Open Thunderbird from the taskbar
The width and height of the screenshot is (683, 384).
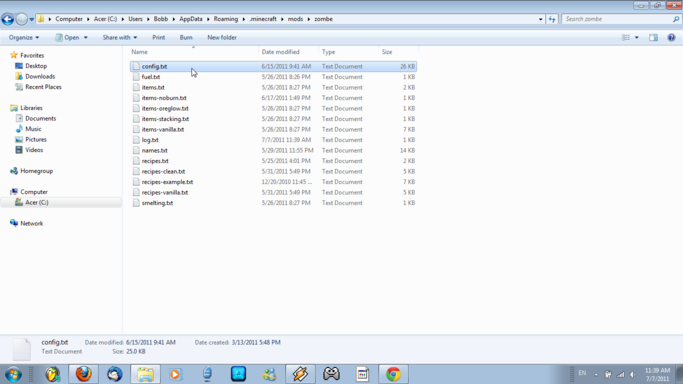[x=115, y=374]
